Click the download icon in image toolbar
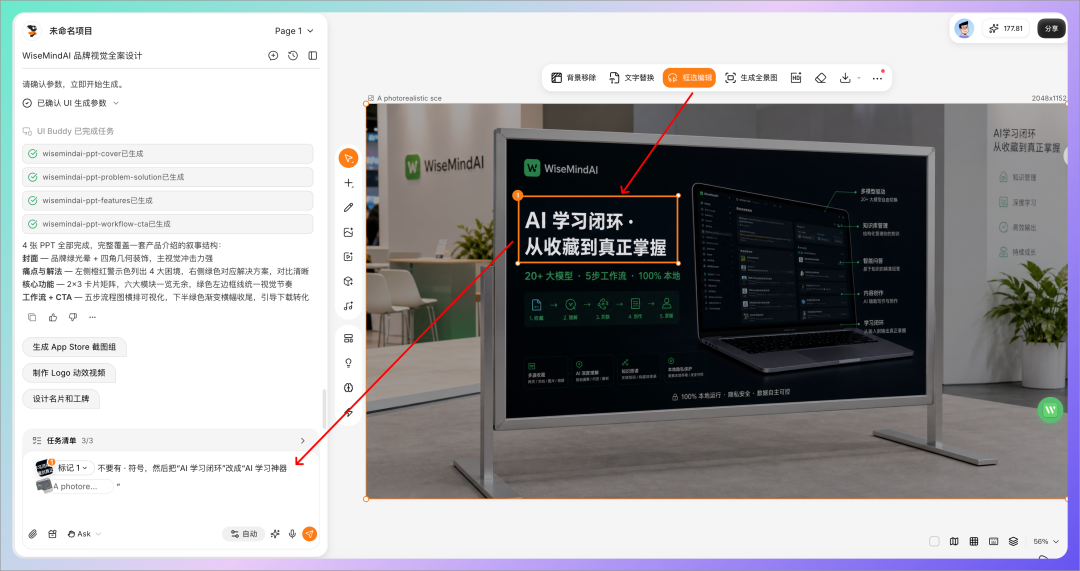The image size is (1080, 571). (845, 78)
